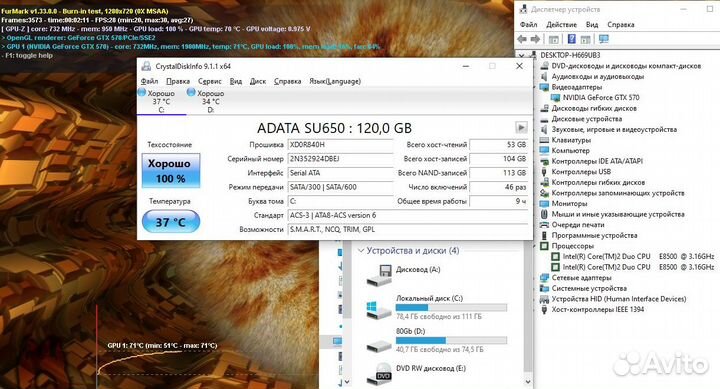Open Правка menu in CrystalDiskInfo

[178, 81]
